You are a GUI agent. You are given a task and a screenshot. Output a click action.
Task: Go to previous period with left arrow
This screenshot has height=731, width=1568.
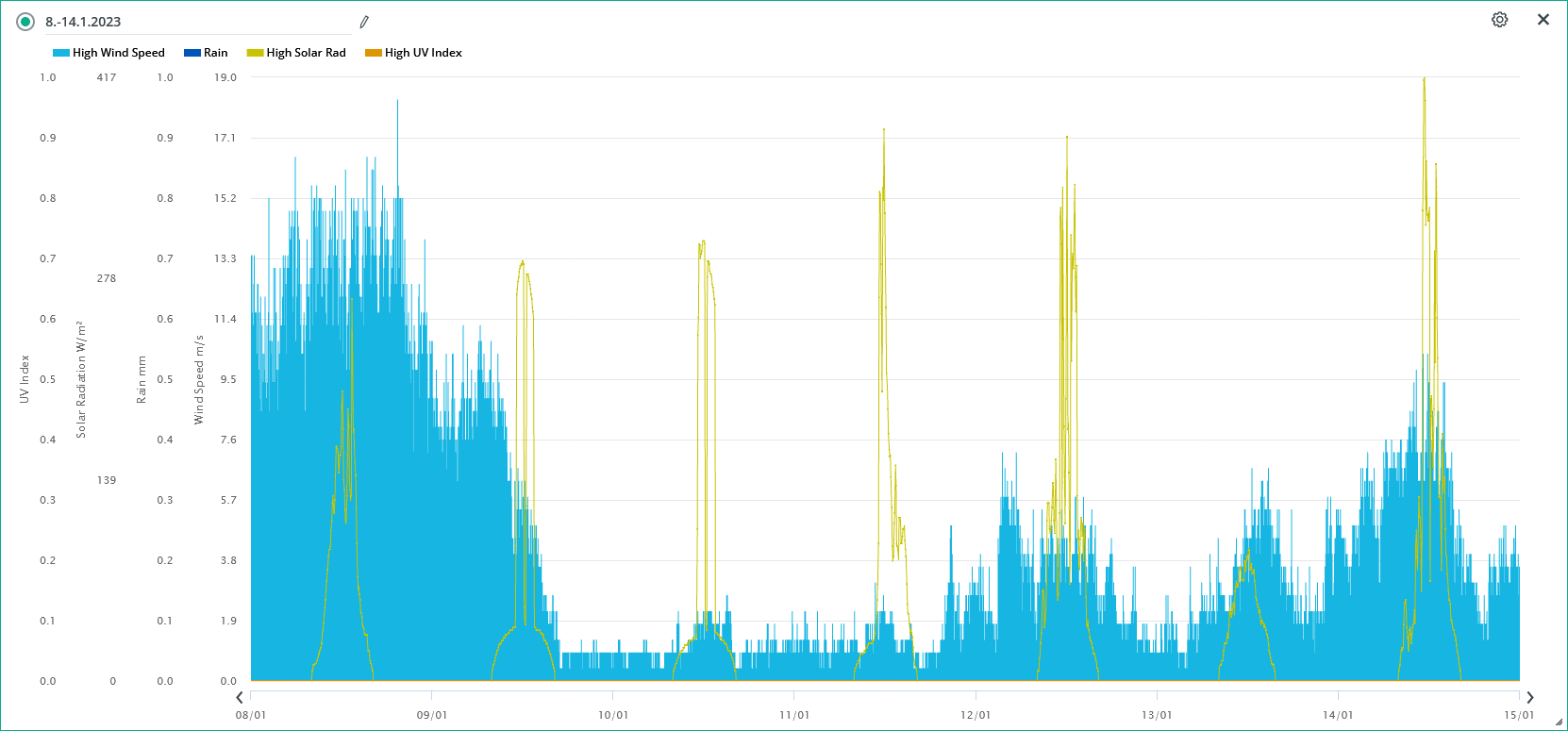pos(240,698)
